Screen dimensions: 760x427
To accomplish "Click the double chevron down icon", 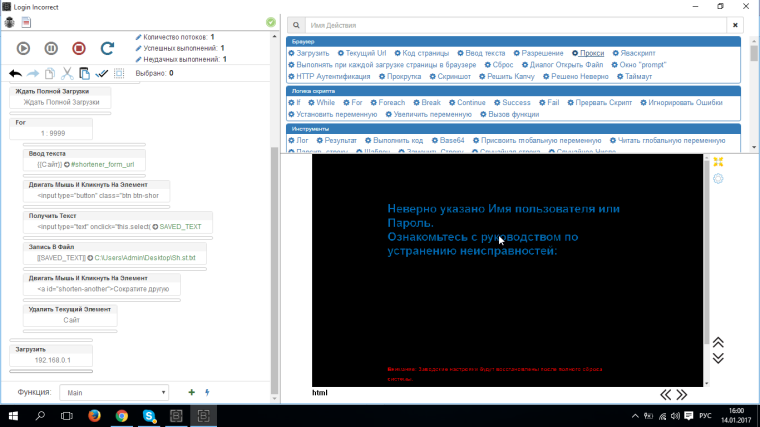I will (x=718, y=358).
